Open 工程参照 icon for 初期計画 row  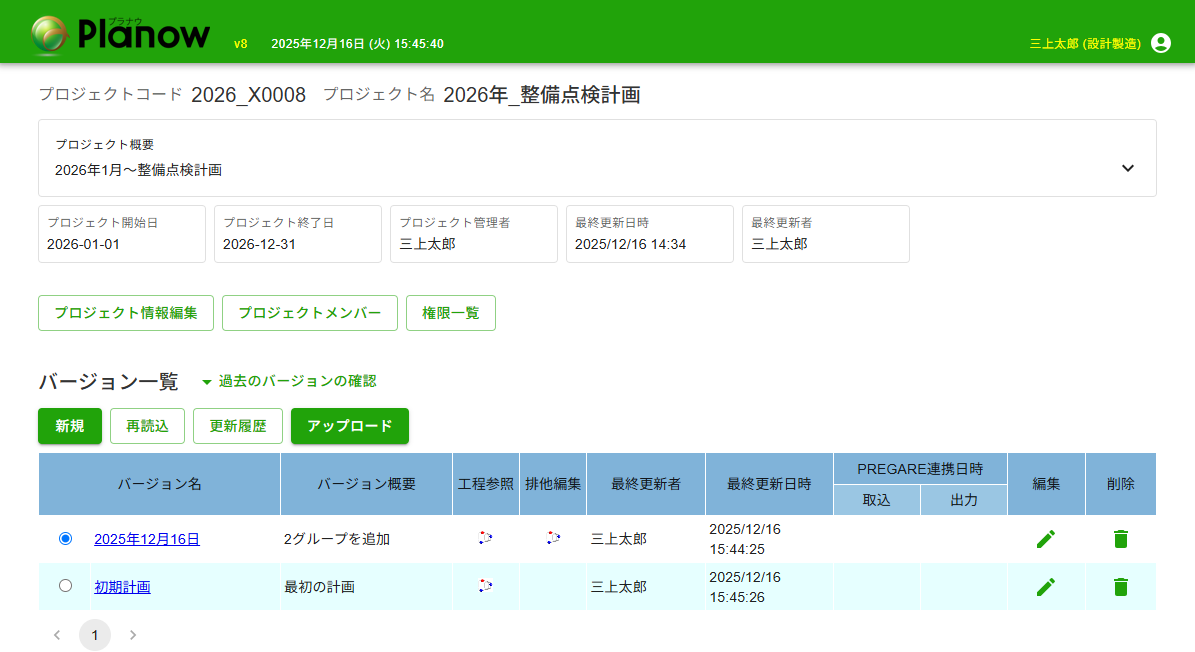click(x=485, y=586)
